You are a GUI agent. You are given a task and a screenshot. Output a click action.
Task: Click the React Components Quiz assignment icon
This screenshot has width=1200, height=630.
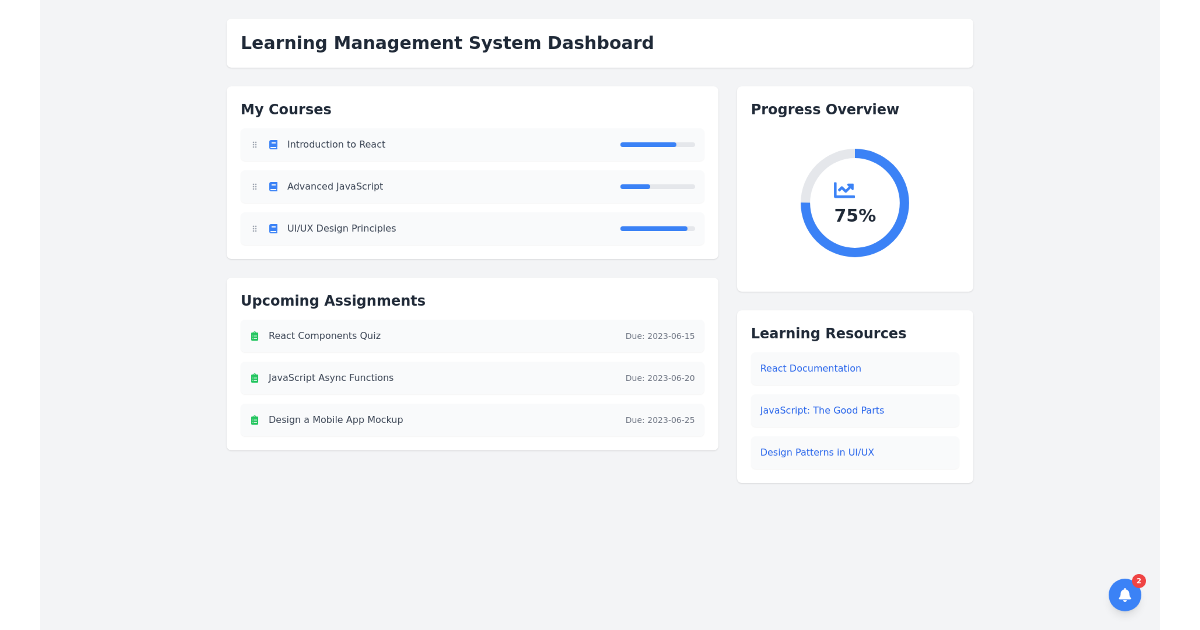click(x=253, y=336)
